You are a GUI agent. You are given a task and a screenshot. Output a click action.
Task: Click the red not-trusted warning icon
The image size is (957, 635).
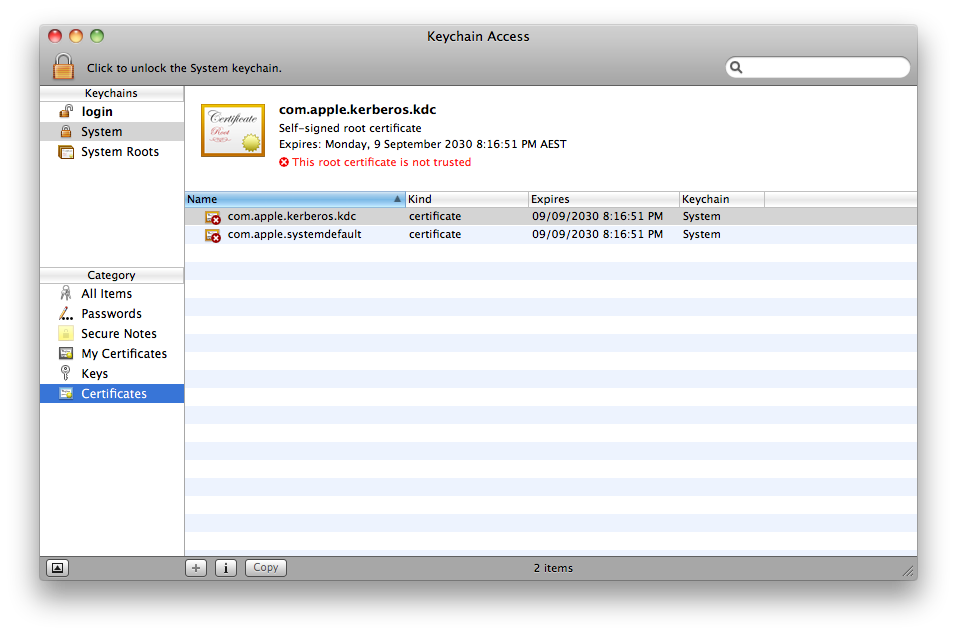click(284, 162)
